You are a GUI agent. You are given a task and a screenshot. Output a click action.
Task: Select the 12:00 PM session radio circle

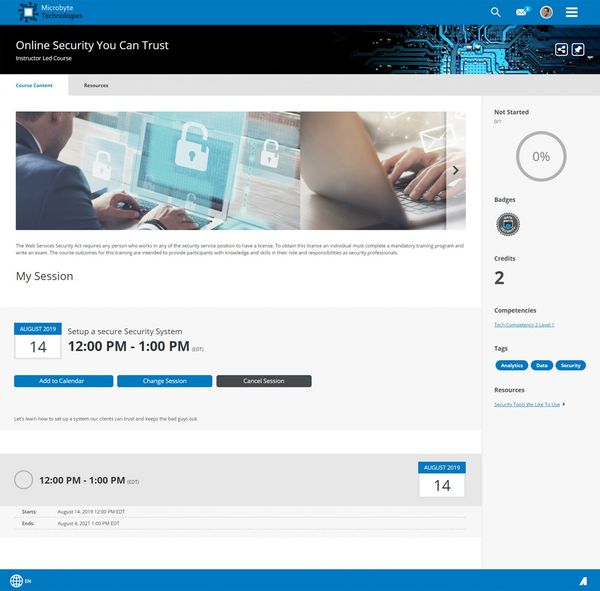[24, 480]
